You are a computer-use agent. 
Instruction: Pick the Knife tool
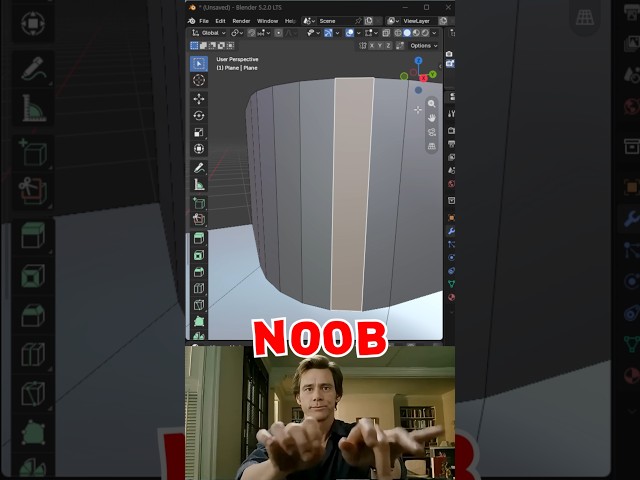point(199,305)
